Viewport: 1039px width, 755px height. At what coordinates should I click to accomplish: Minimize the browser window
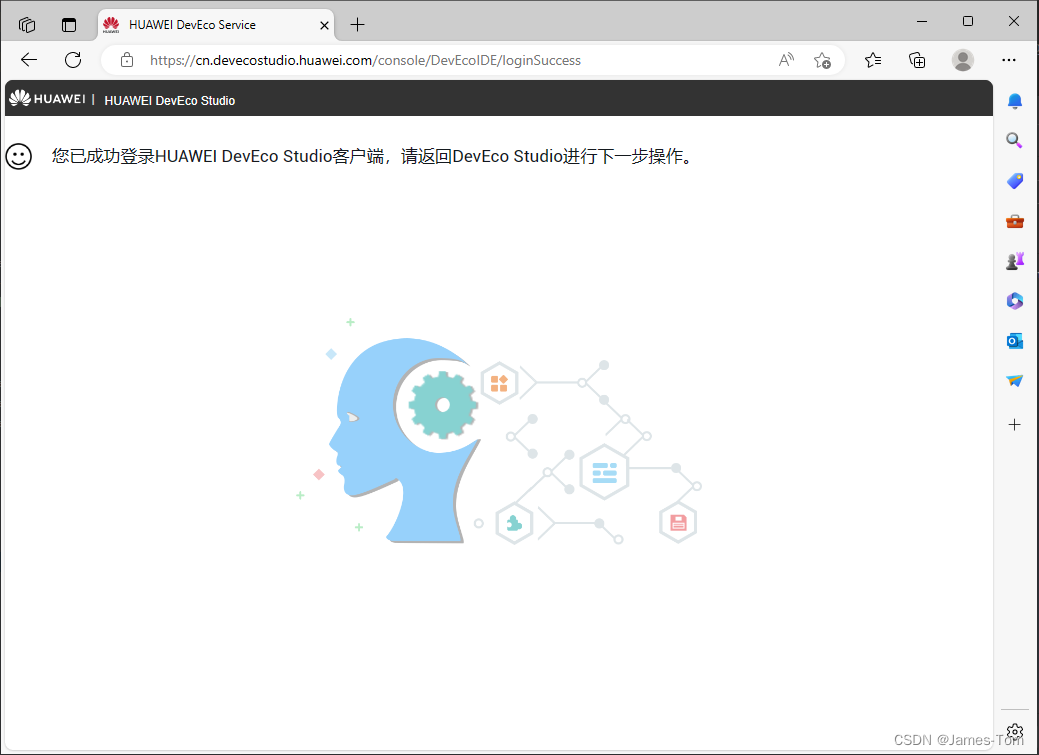pyautogui.click(x=922, y=21)
